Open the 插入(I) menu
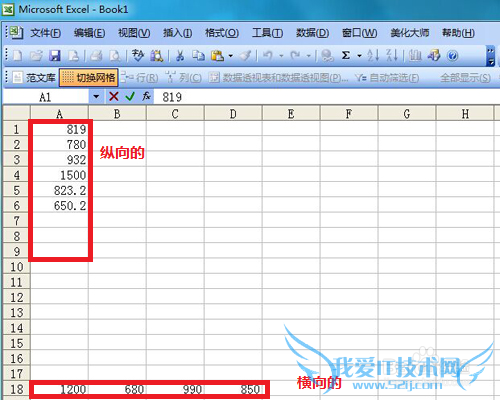Viewport: 500px width, 400px height. pos(177,33)
